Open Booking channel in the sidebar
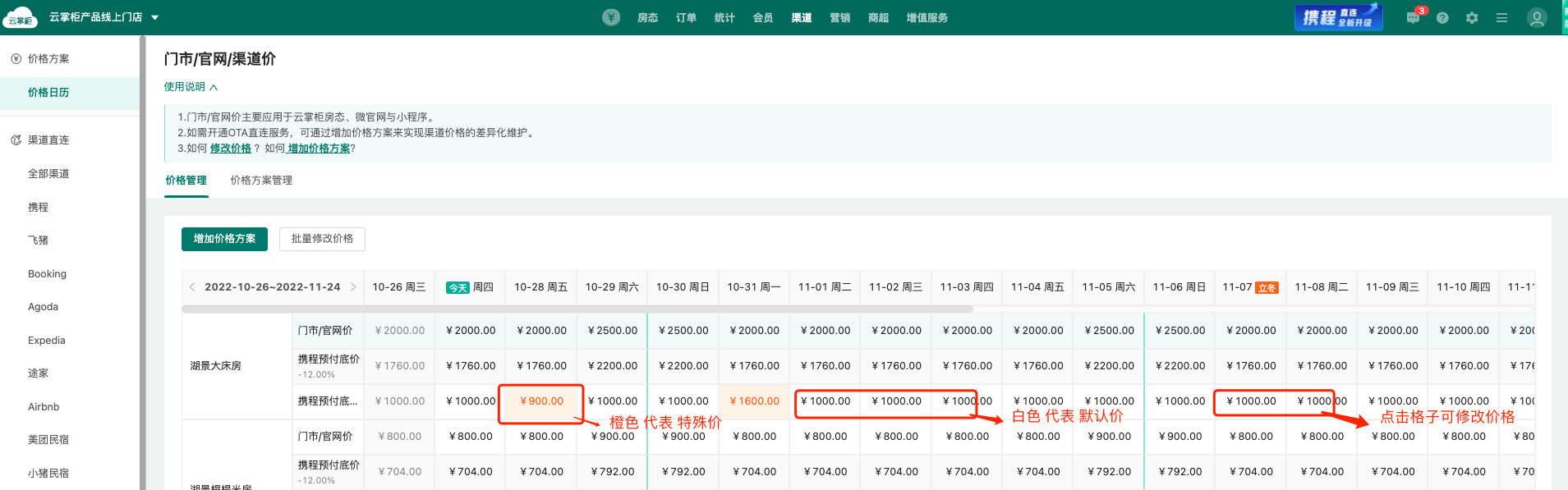The height and width of the screenshot is (490, 1568). click(x=47, y=274)
